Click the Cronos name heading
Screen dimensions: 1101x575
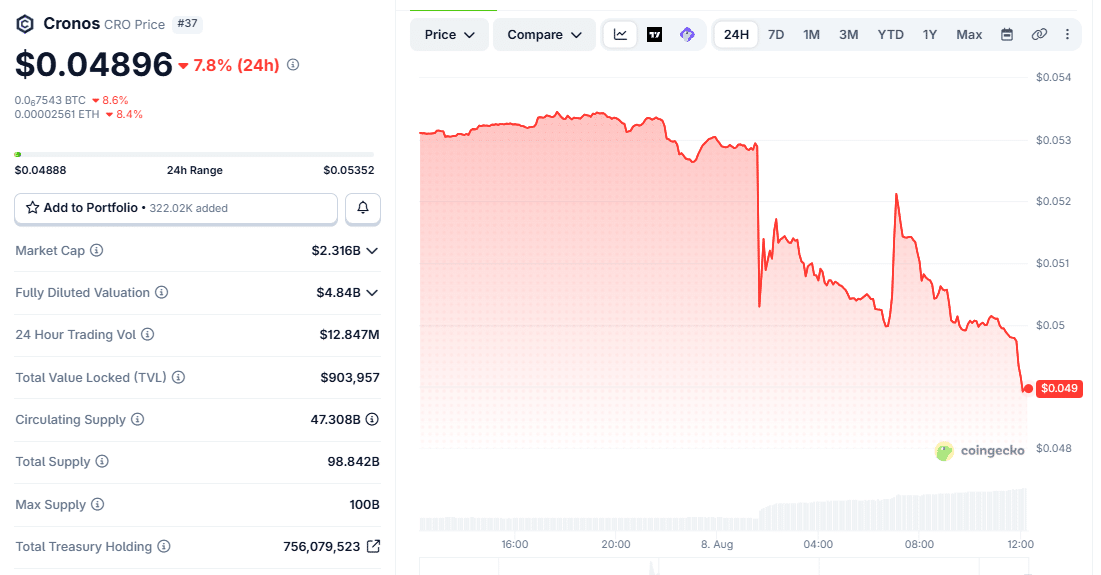(72, 24)
